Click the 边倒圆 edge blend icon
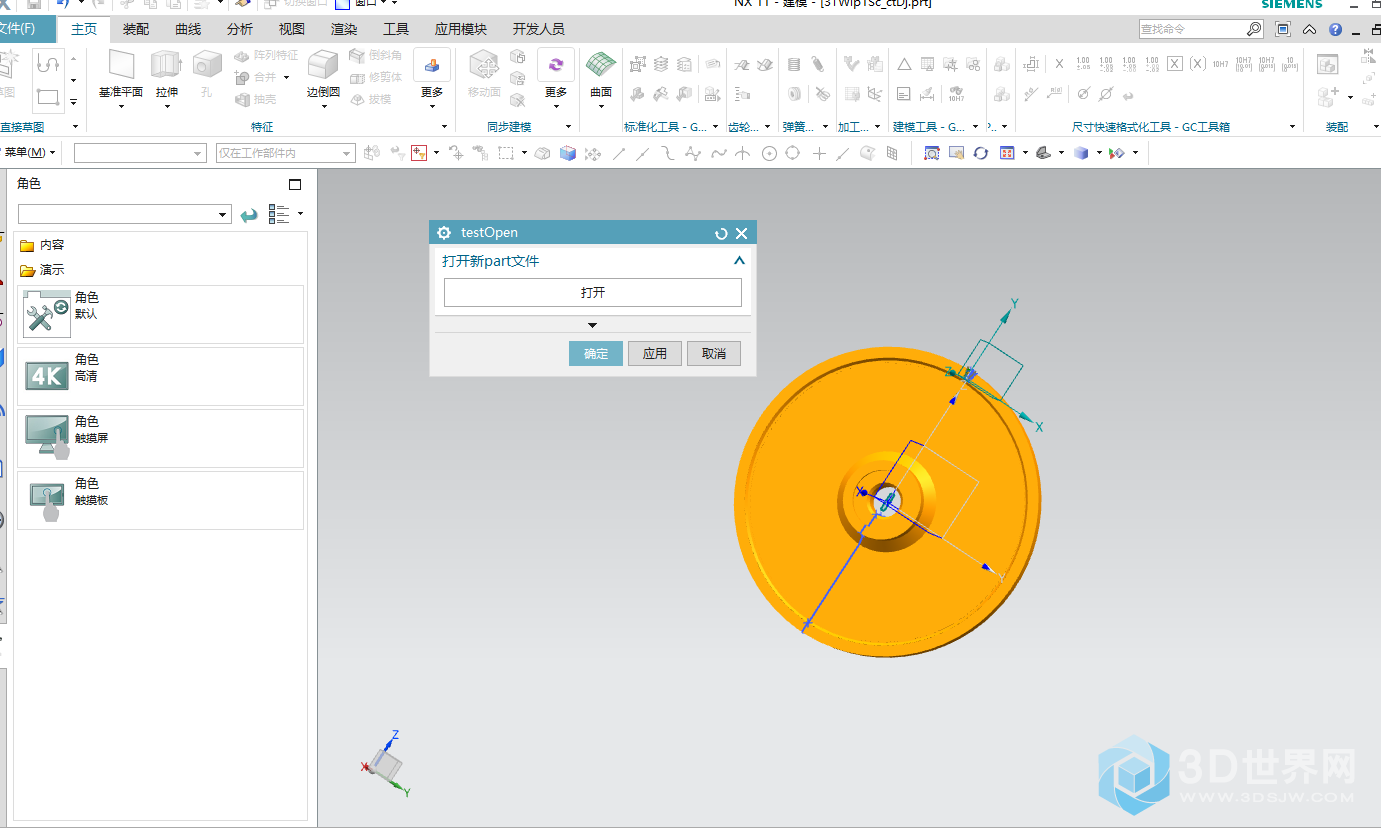The width and height of the screenshot is (1381, 829). click(x=323, y=65)
